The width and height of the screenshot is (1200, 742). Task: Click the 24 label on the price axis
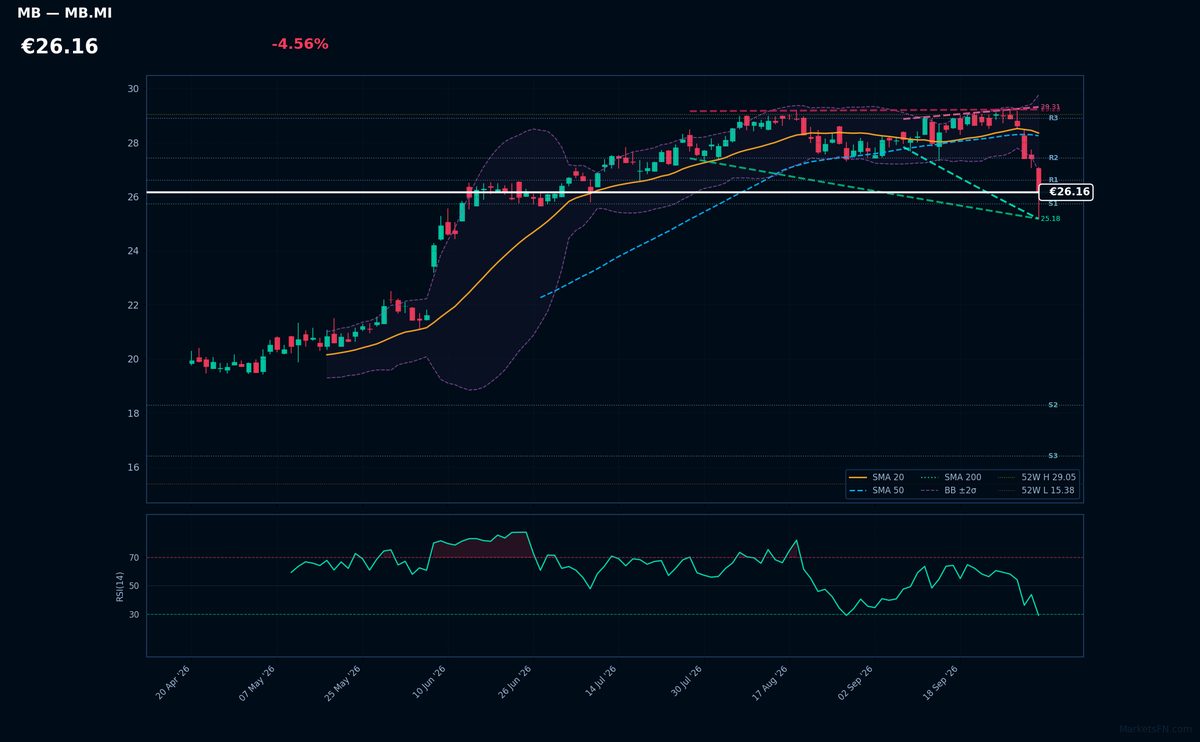(133, 251)
